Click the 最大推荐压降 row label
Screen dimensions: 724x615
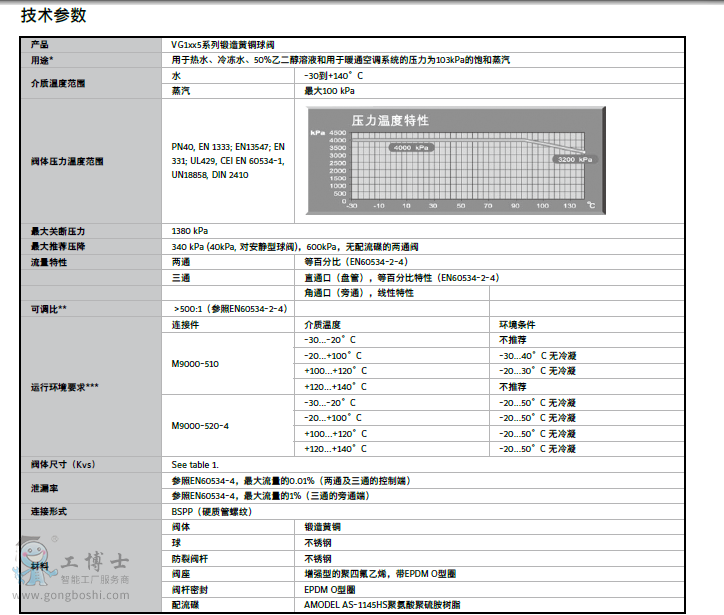[58, 246]
